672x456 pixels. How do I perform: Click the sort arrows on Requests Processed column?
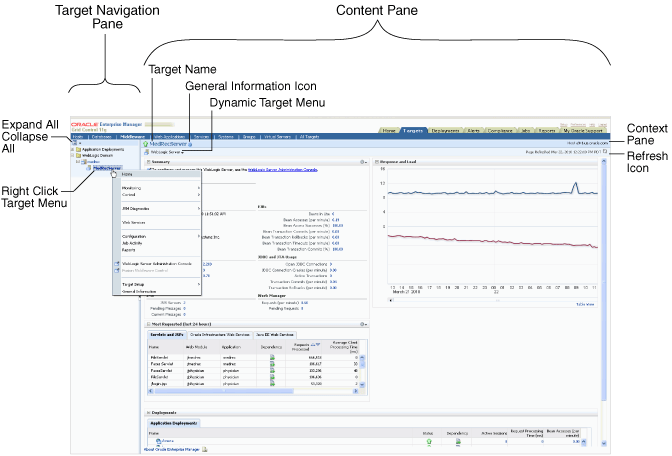(315, 345)
